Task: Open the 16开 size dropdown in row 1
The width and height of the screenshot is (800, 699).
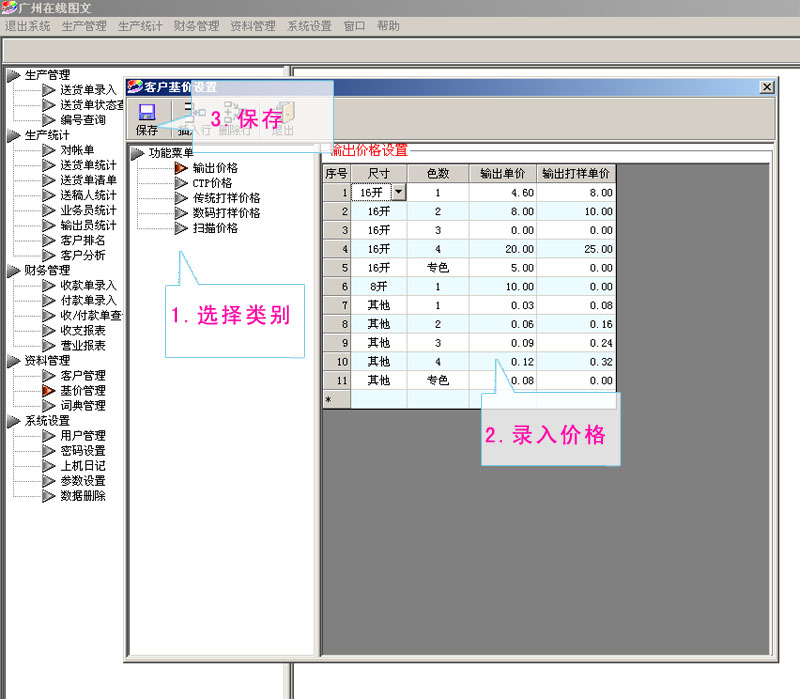Action: (x=398, y=192)
